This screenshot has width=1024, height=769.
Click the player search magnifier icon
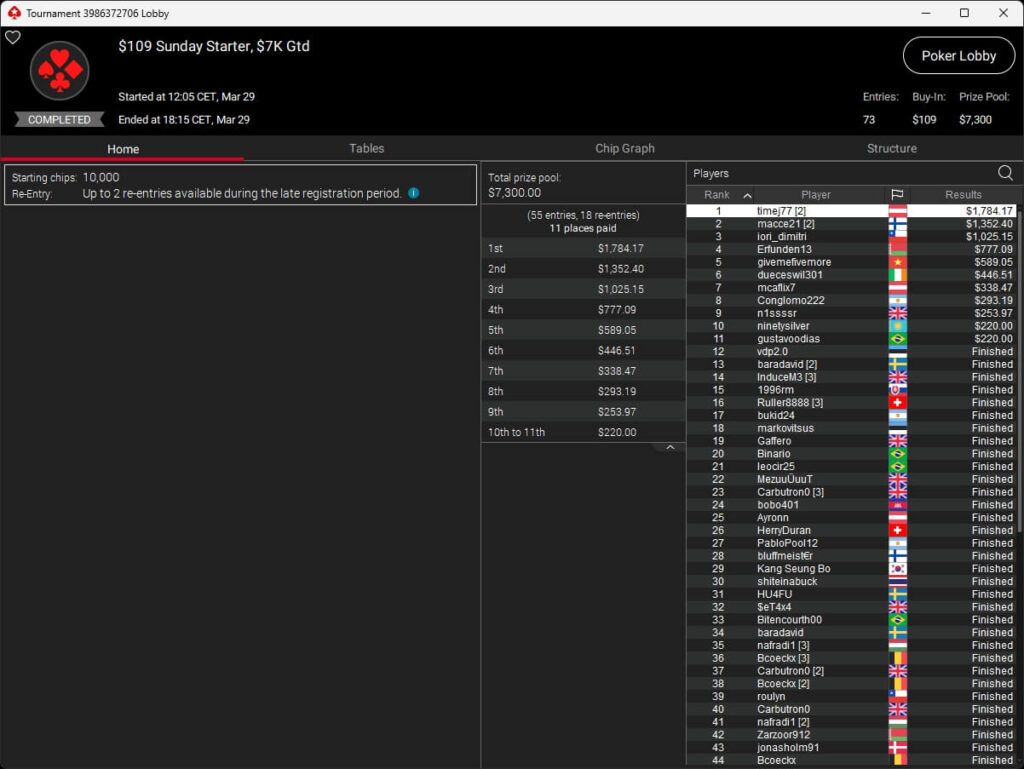[1004, 173]
